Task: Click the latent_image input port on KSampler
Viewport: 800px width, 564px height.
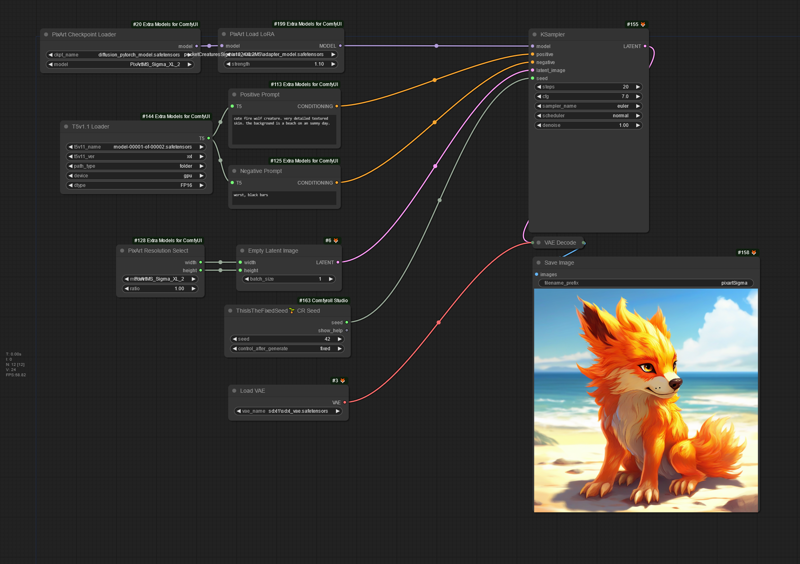Action: click(533, 70)
